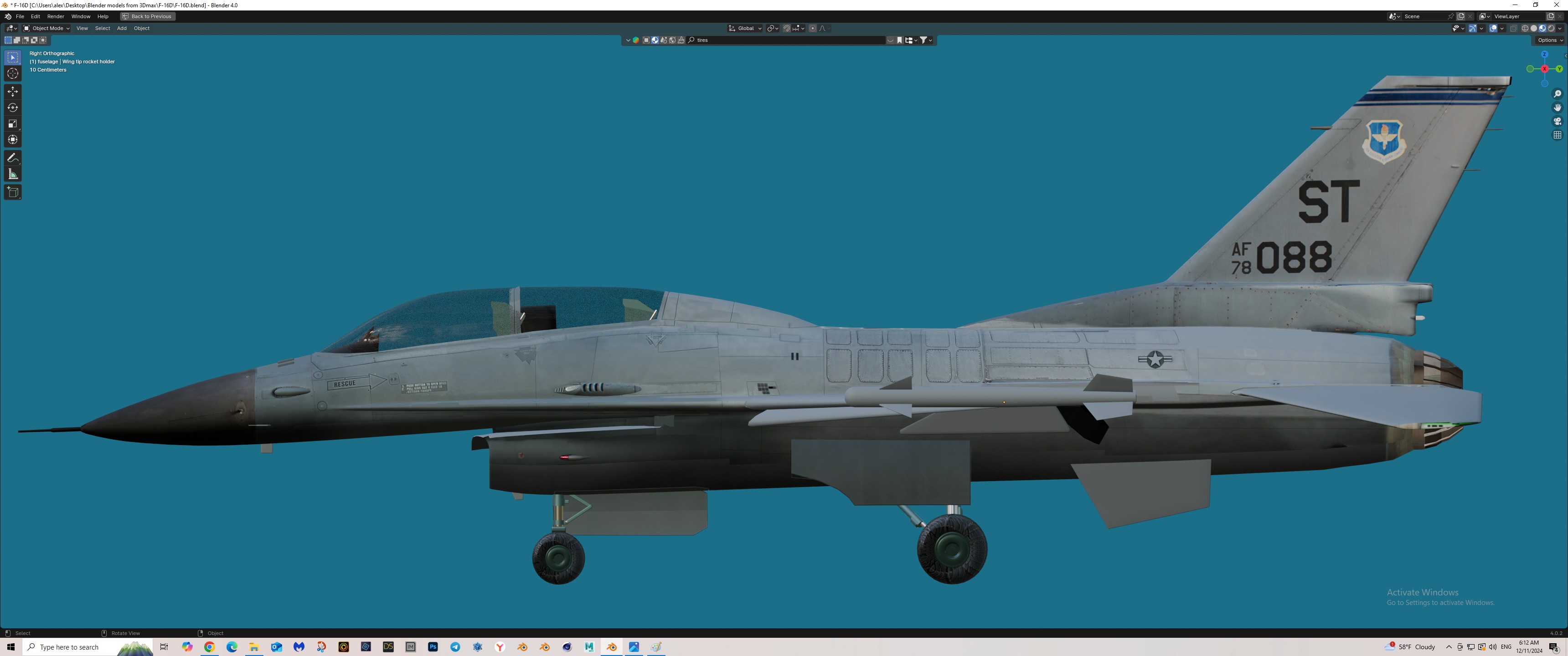Viewport: 1568px width, 656px height.
Task: Open the filter funnel dropdown
Action: tap(926, 40)
